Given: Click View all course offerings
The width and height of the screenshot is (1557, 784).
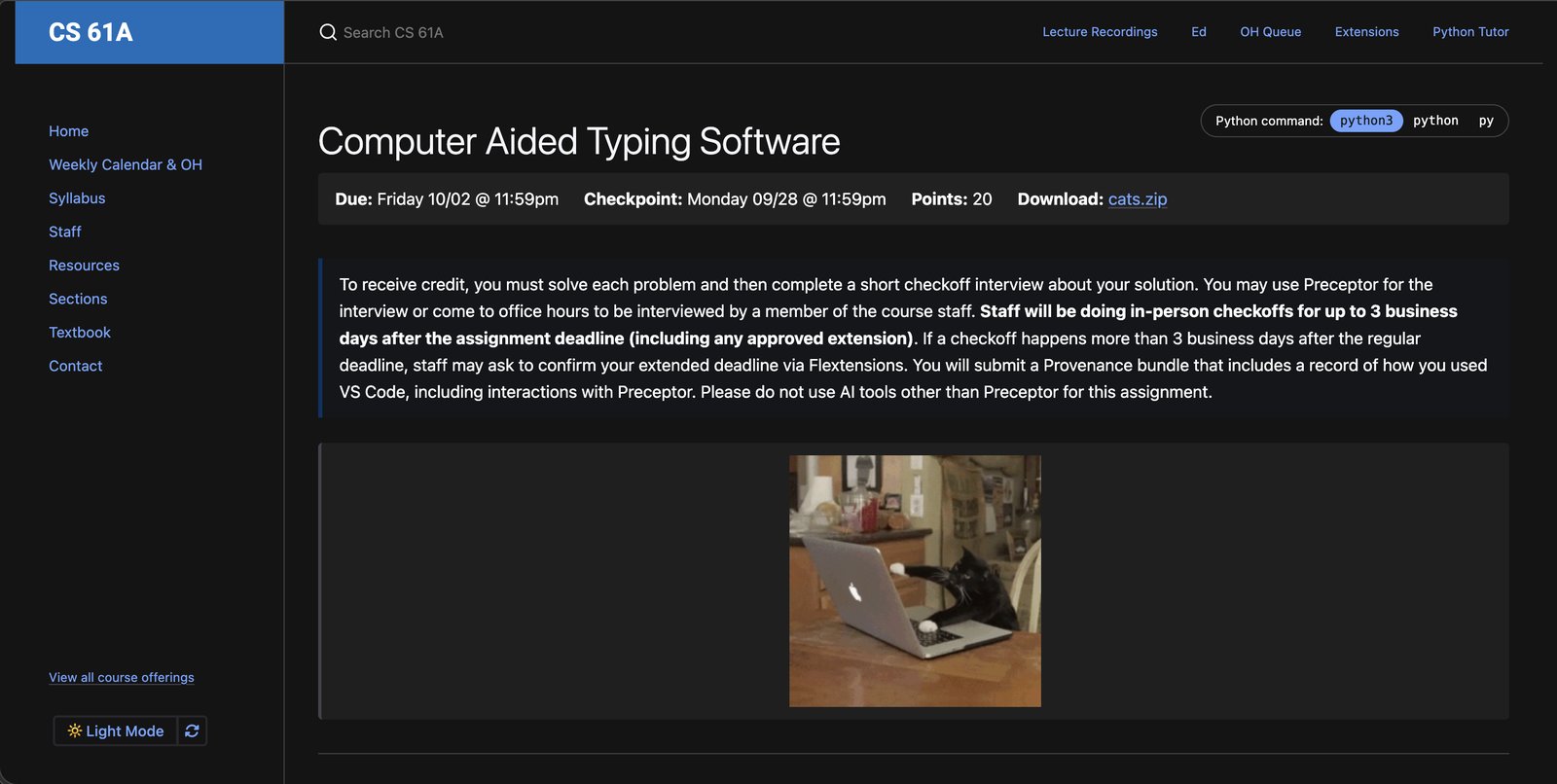Looking at the screenshot, I should pos(122,677).
